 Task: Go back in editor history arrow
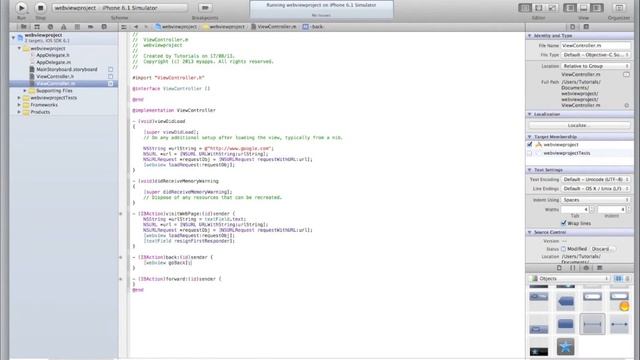click(x=136, y=27)
